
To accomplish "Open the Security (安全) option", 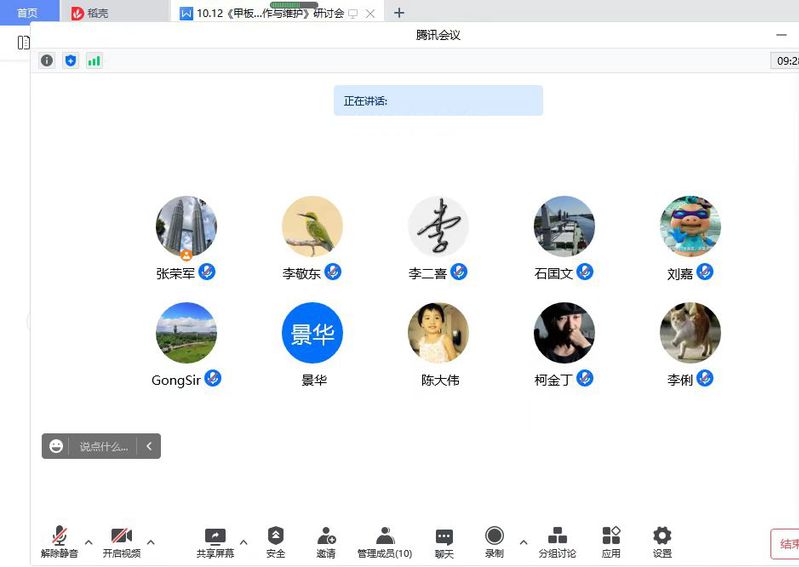I will click(276, 541).
